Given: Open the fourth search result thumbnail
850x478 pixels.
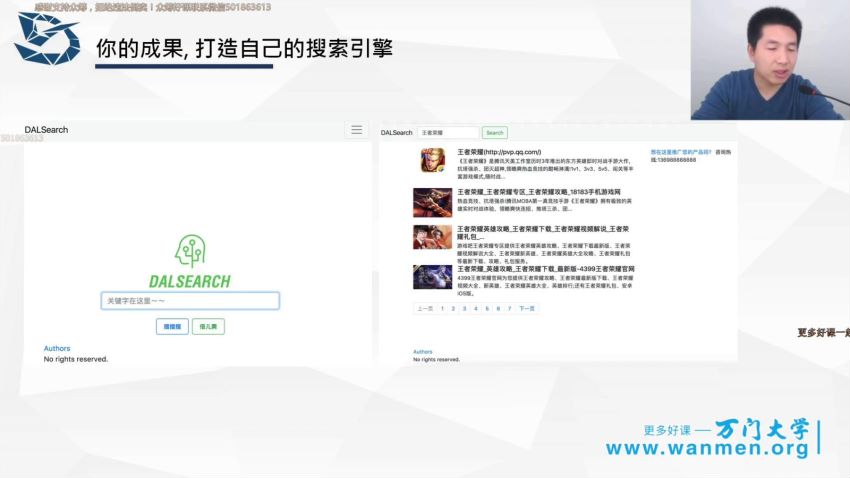Looking at the screenshot, I should pos(433,277).
